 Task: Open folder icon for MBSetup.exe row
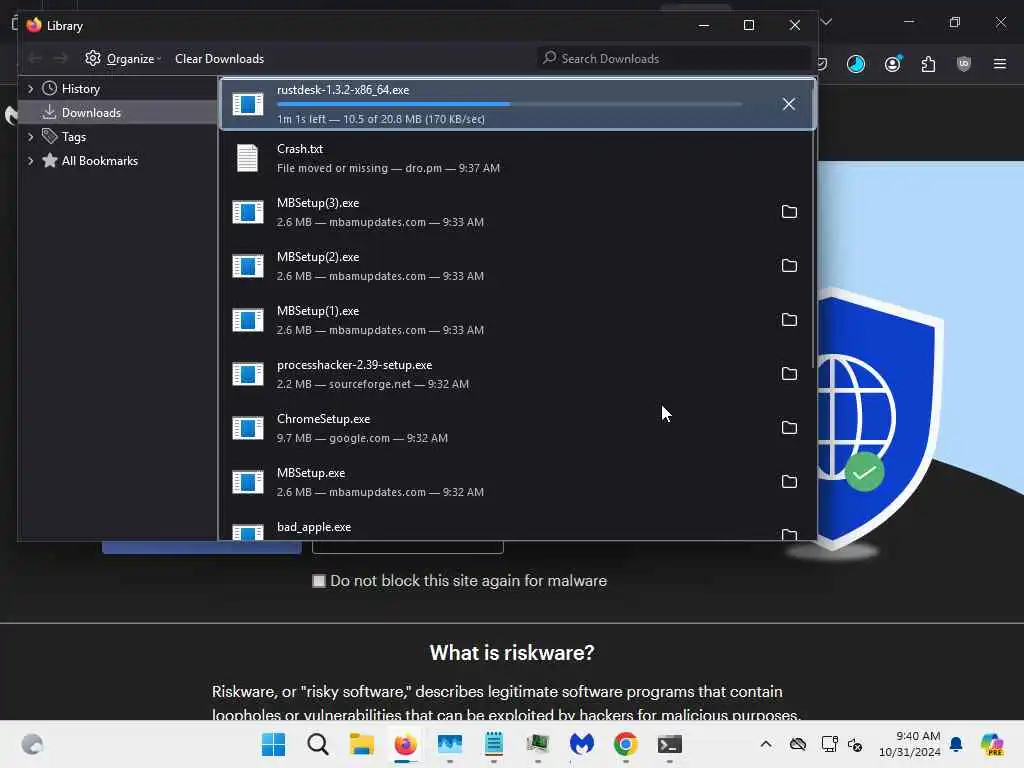click(x=790, y=482)
